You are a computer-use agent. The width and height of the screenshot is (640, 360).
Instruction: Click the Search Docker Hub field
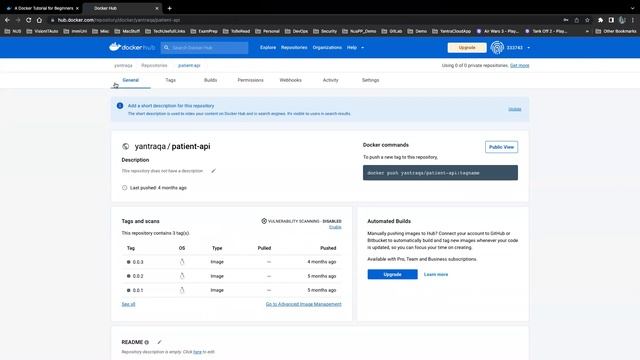204,47
